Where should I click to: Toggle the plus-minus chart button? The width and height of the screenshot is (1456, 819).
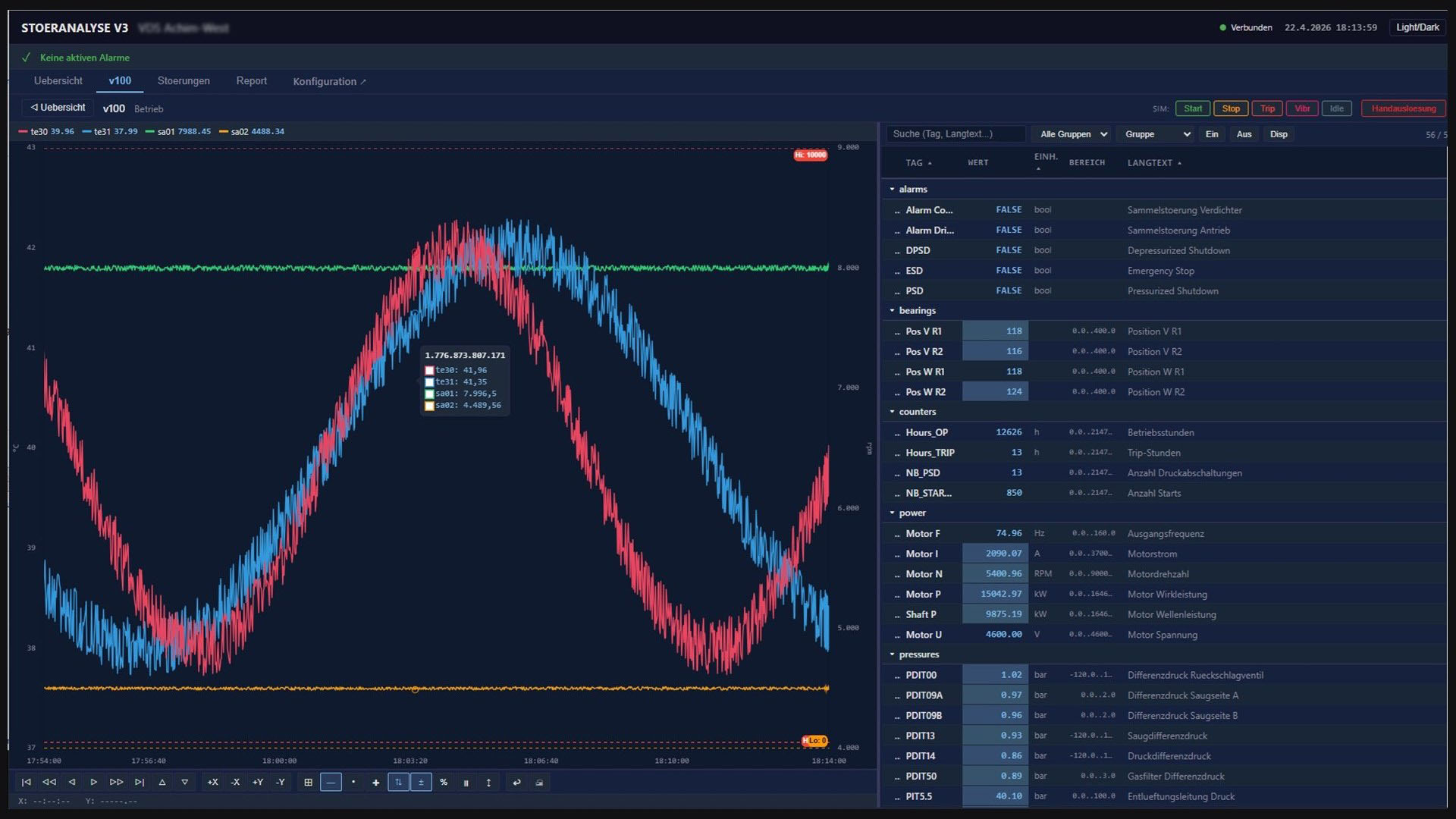(x=421, y=782)
